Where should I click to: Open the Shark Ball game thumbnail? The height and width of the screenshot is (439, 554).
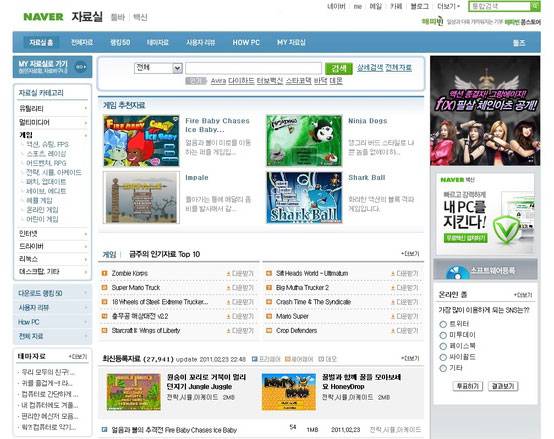coord(304,197)
